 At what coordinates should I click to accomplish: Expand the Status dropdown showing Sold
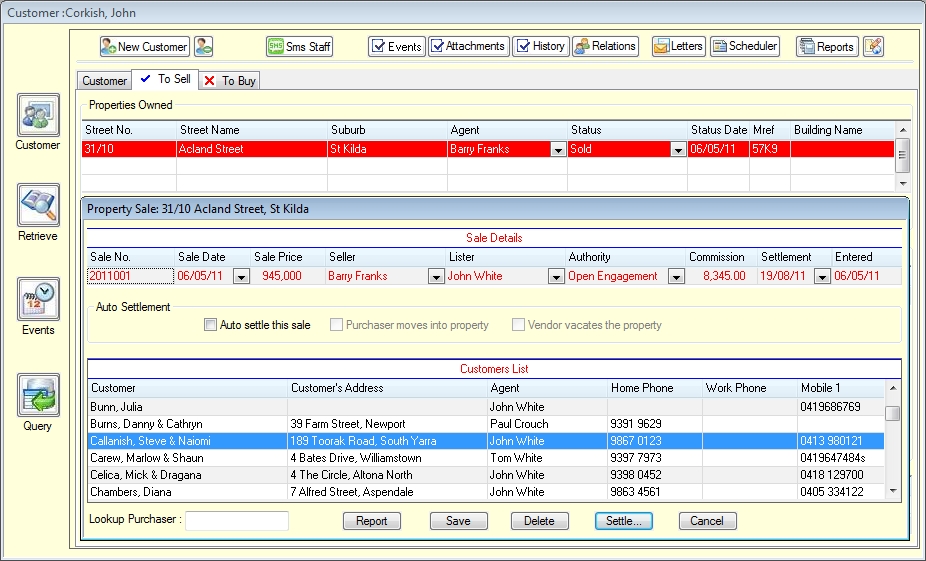[677, 149]
